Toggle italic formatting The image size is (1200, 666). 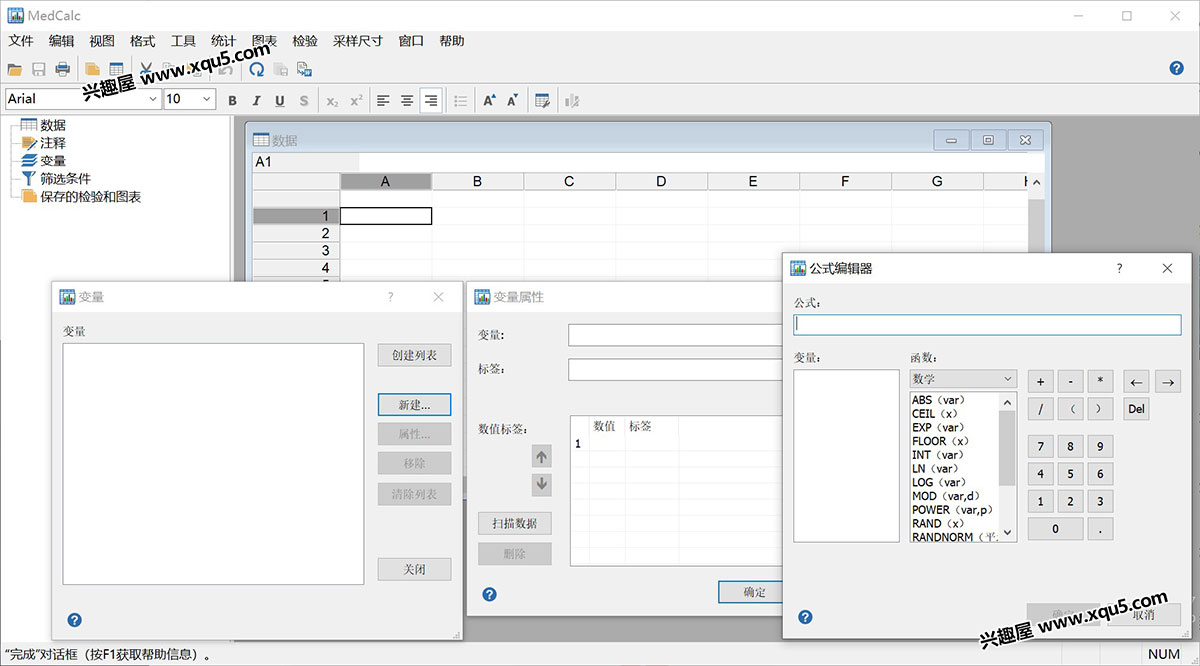tap(256, 100)
